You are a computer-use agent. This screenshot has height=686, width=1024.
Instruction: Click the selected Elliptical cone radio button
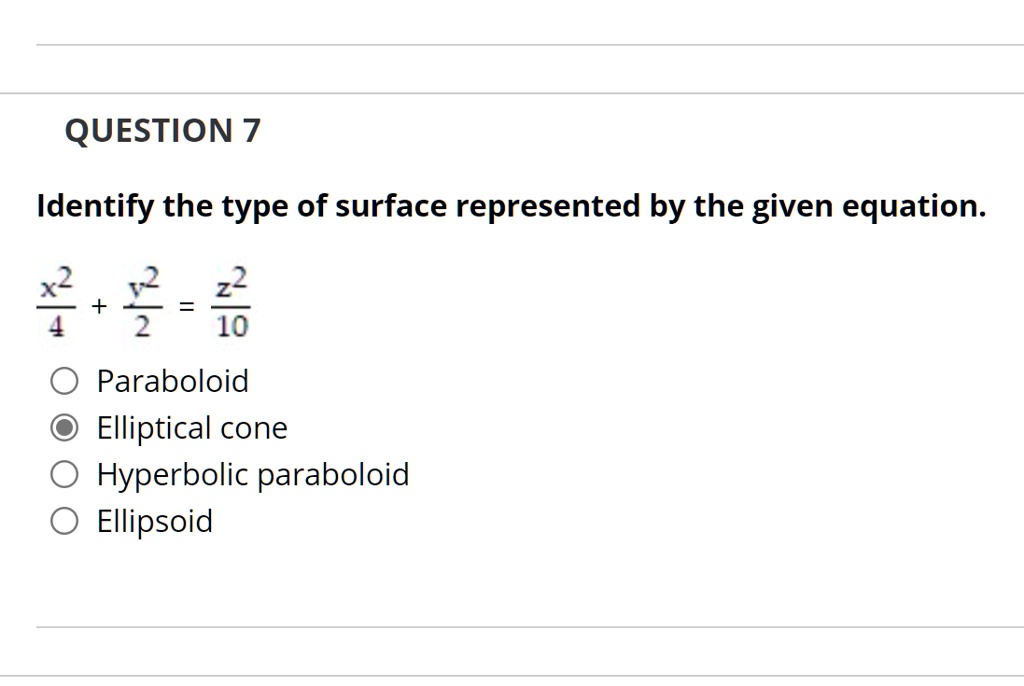[x=64, y=427]
